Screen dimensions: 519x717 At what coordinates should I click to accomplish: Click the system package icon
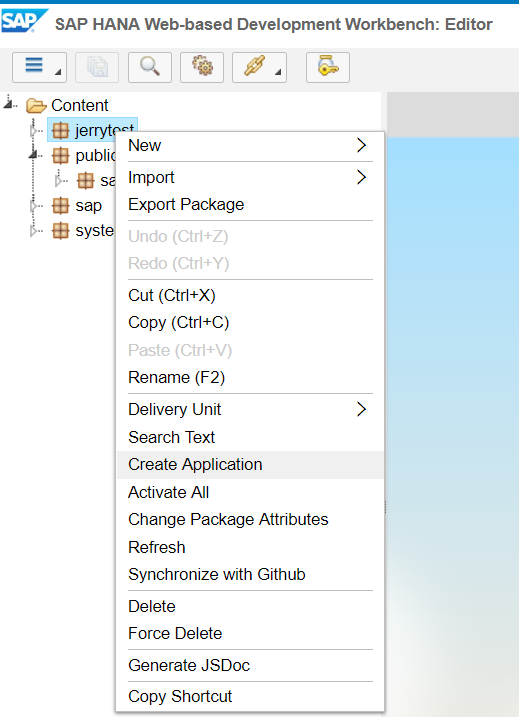tap(60, 230)
